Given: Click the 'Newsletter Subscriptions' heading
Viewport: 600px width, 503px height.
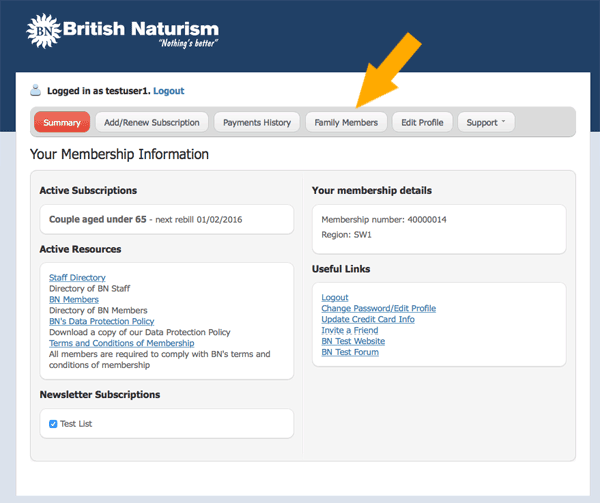Looking at the screenshot, I should pyautogui.click(x=100, y=395).
